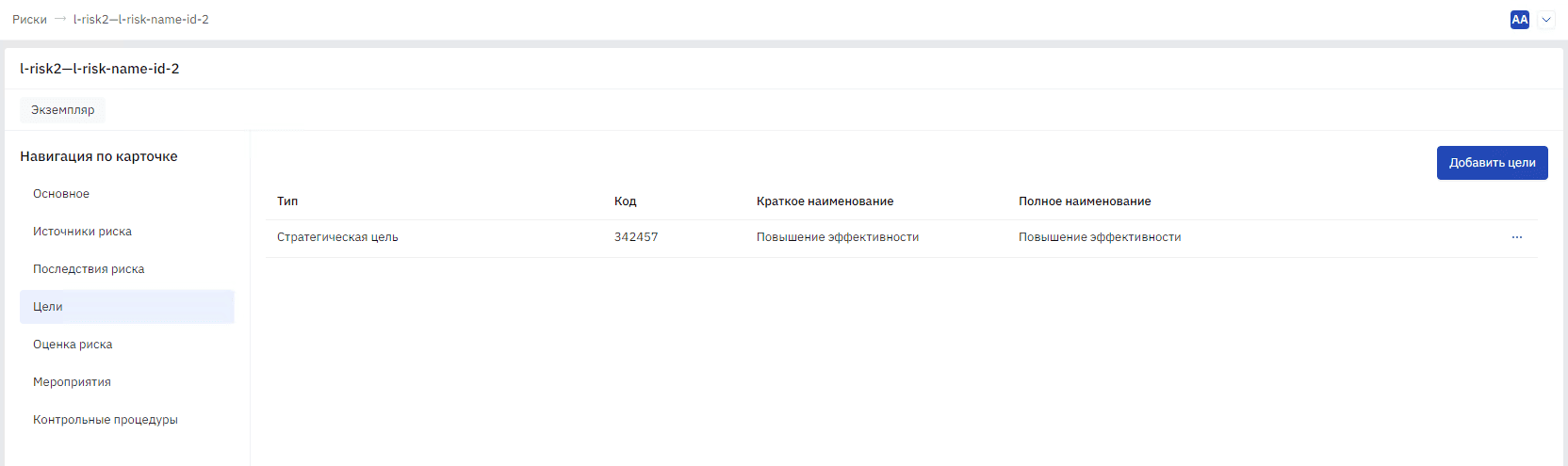Open the three-dot row actions menu
Viewport: 1568px width, 466px height.
(1517, 237)
